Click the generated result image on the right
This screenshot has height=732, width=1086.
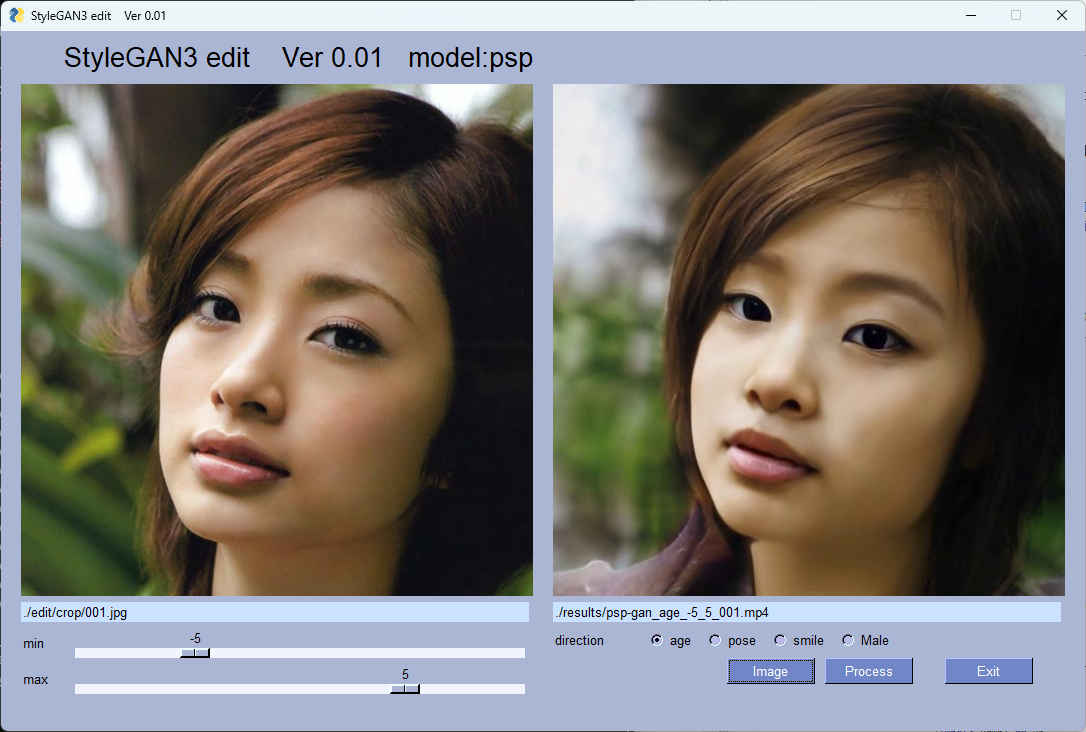(x=808, y=340)
